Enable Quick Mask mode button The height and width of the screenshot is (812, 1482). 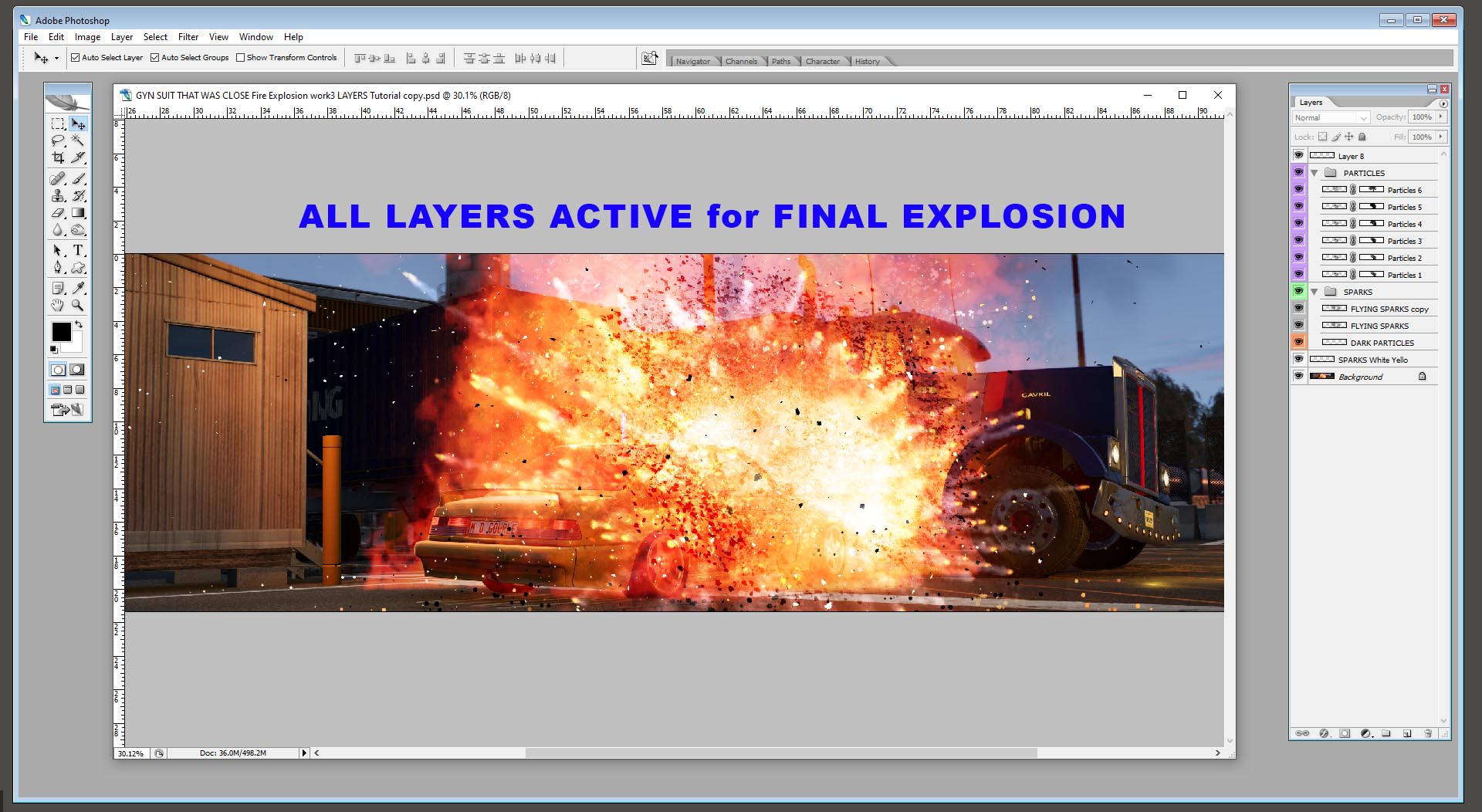tap(77, 370)
